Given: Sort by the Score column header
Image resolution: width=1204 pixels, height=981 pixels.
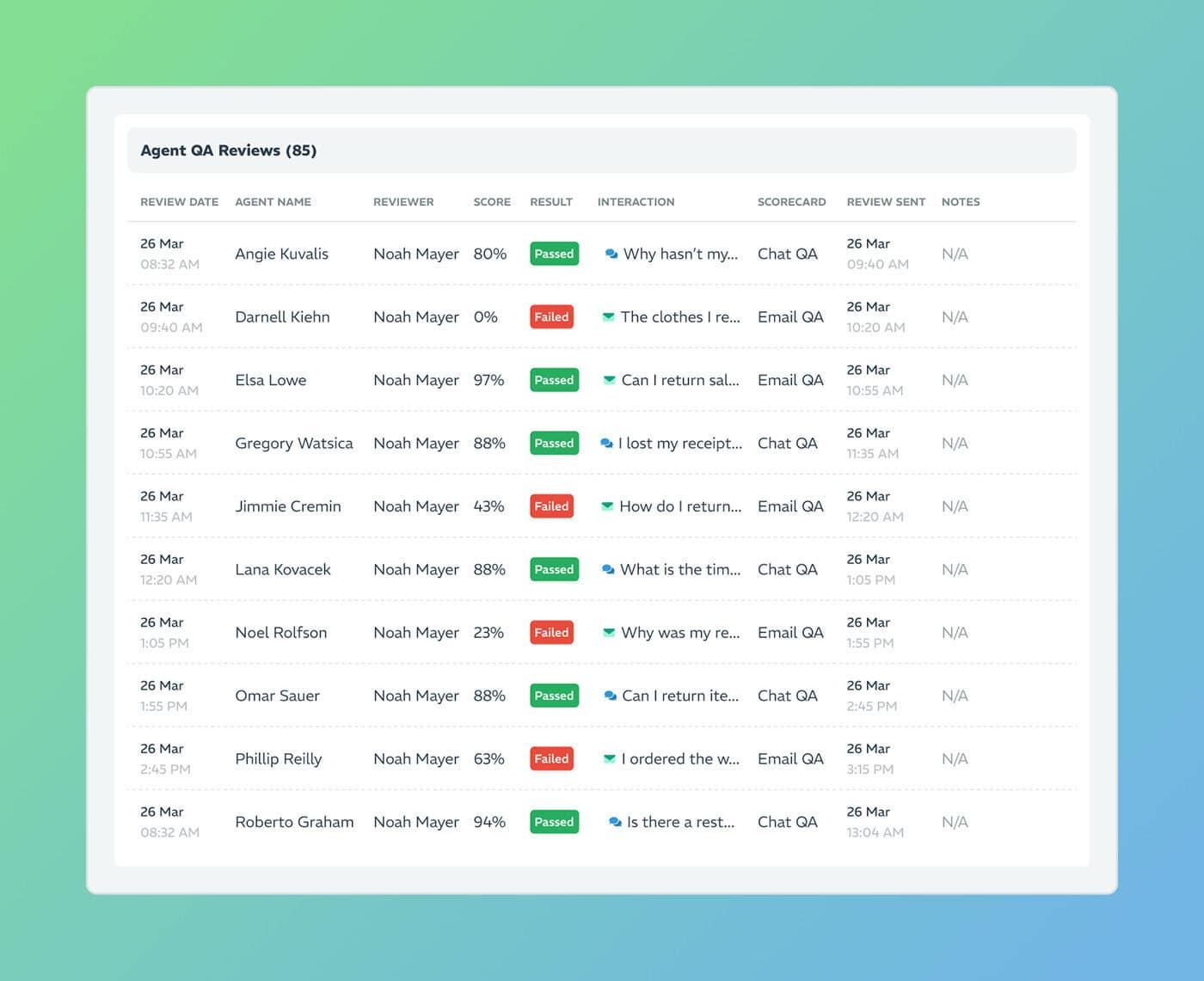Looking at the screenshot, I should [x=492, y=202].
